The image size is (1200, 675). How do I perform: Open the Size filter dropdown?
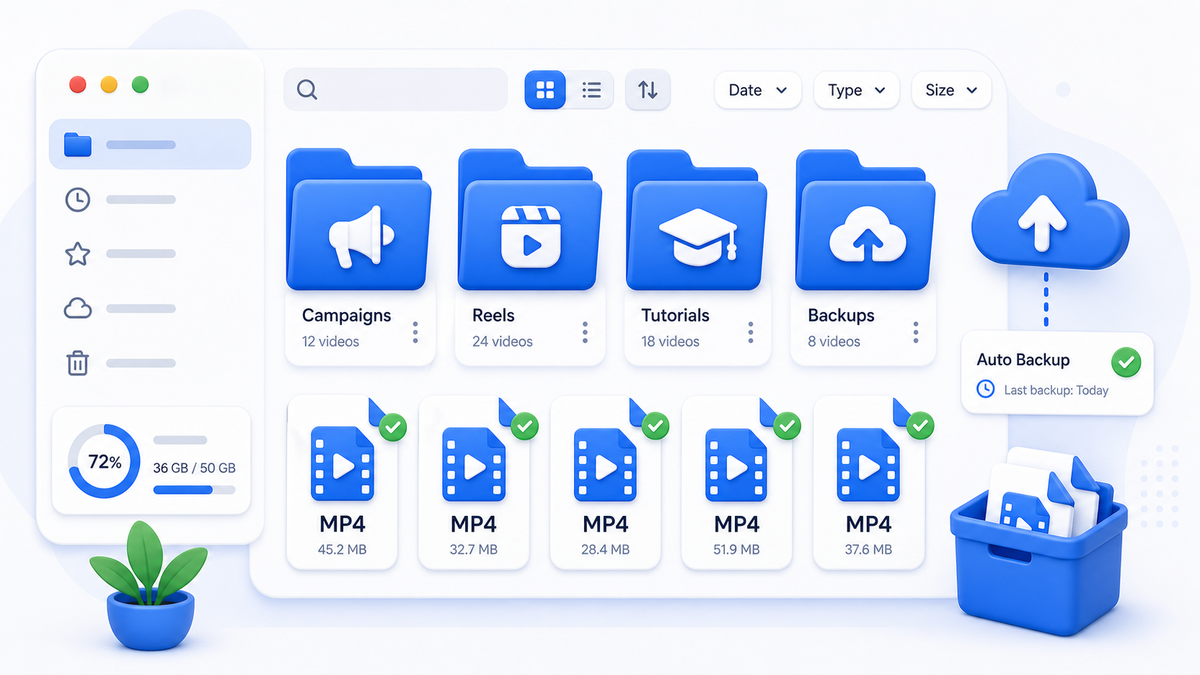pyautogui.click(x=951, y=90)
